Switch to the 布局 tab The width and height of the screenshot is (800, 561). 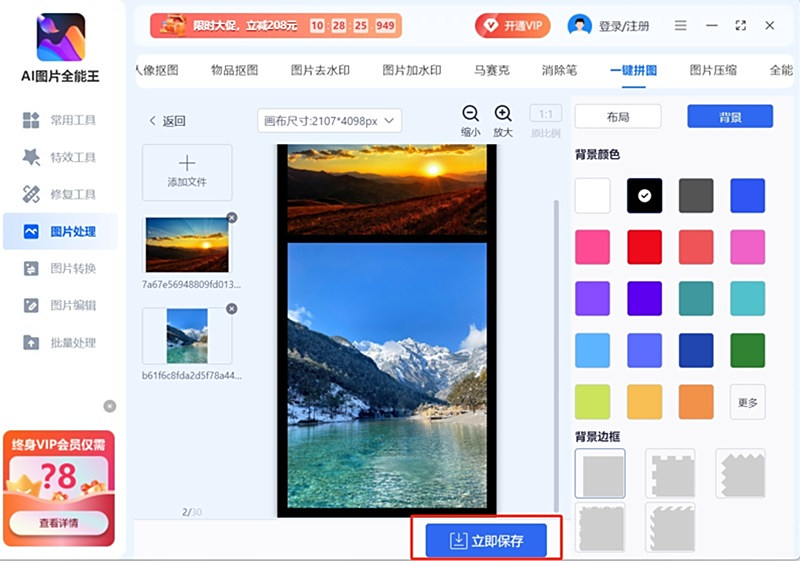pyautogui.click(x=618, y=117)
